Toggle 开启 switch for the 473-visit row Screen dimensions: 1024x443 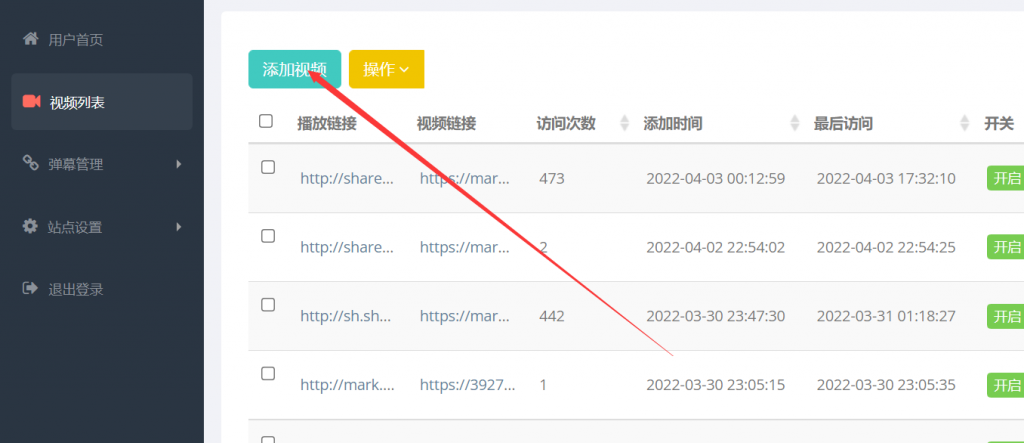point(1006,178)
